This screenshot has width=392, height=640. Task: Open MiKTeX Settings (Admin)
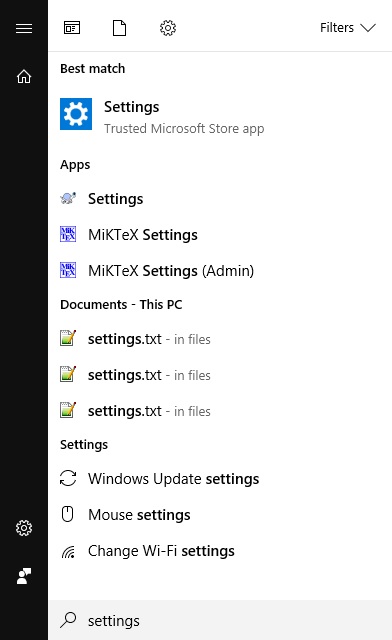(x=220, y=271)
